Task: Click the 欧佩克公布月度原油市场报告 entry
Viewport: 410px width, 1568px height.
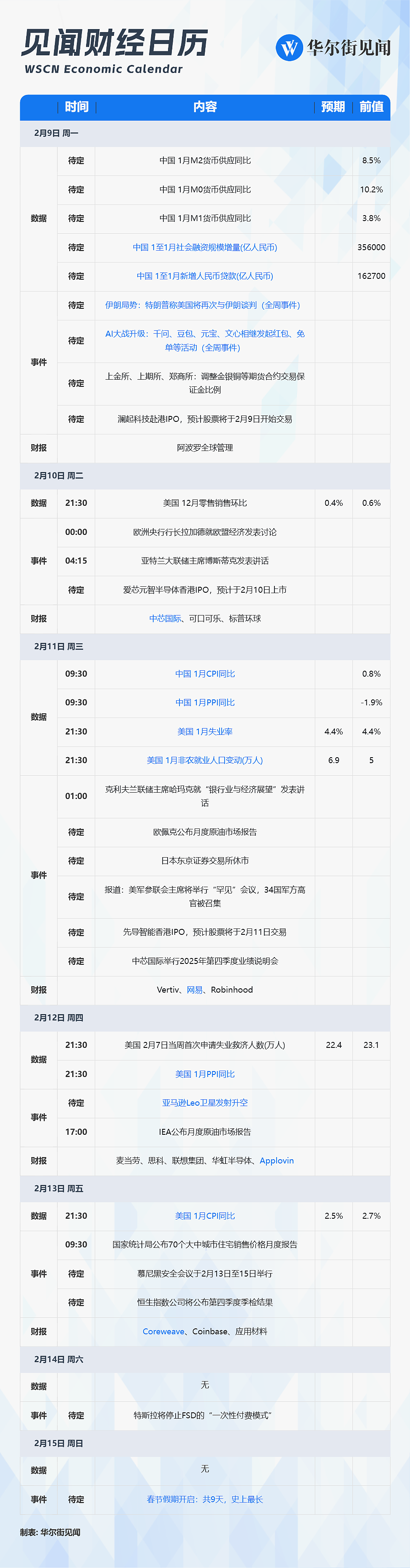Action: coord(205,832)
